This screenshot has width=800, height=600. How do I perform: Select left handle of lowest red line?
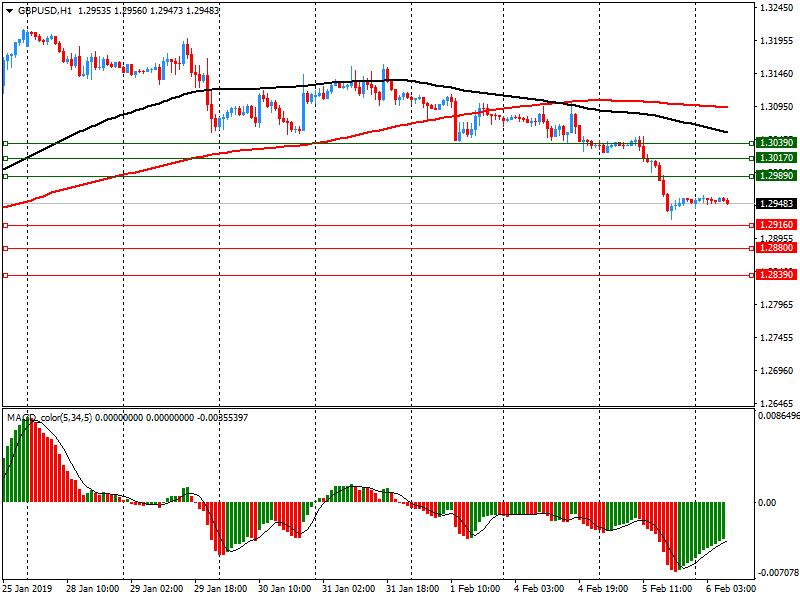5,275
